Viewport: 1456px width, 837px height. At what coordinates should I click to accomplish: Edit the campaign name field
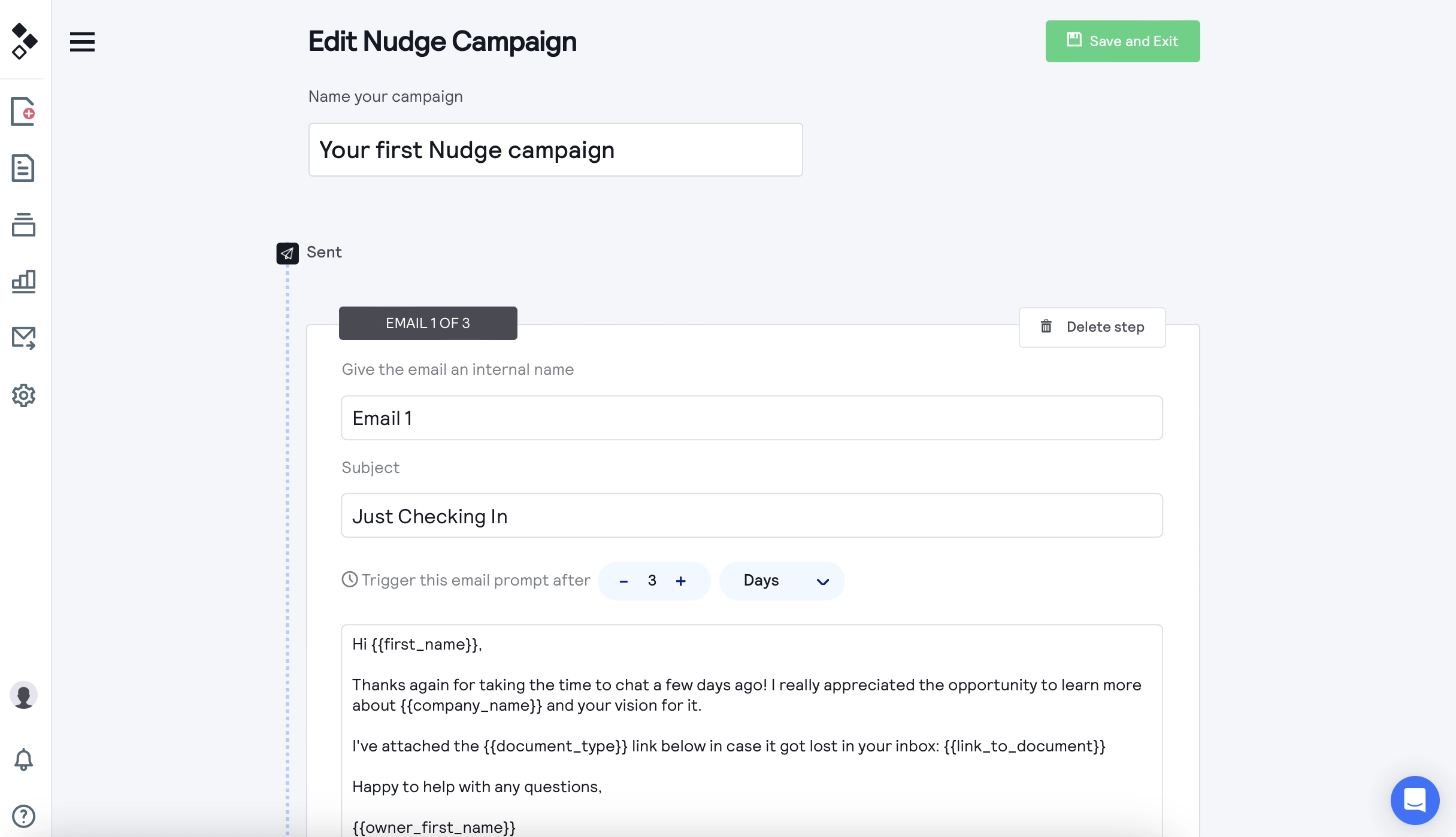pyautogui.click(x=555, y=149)
